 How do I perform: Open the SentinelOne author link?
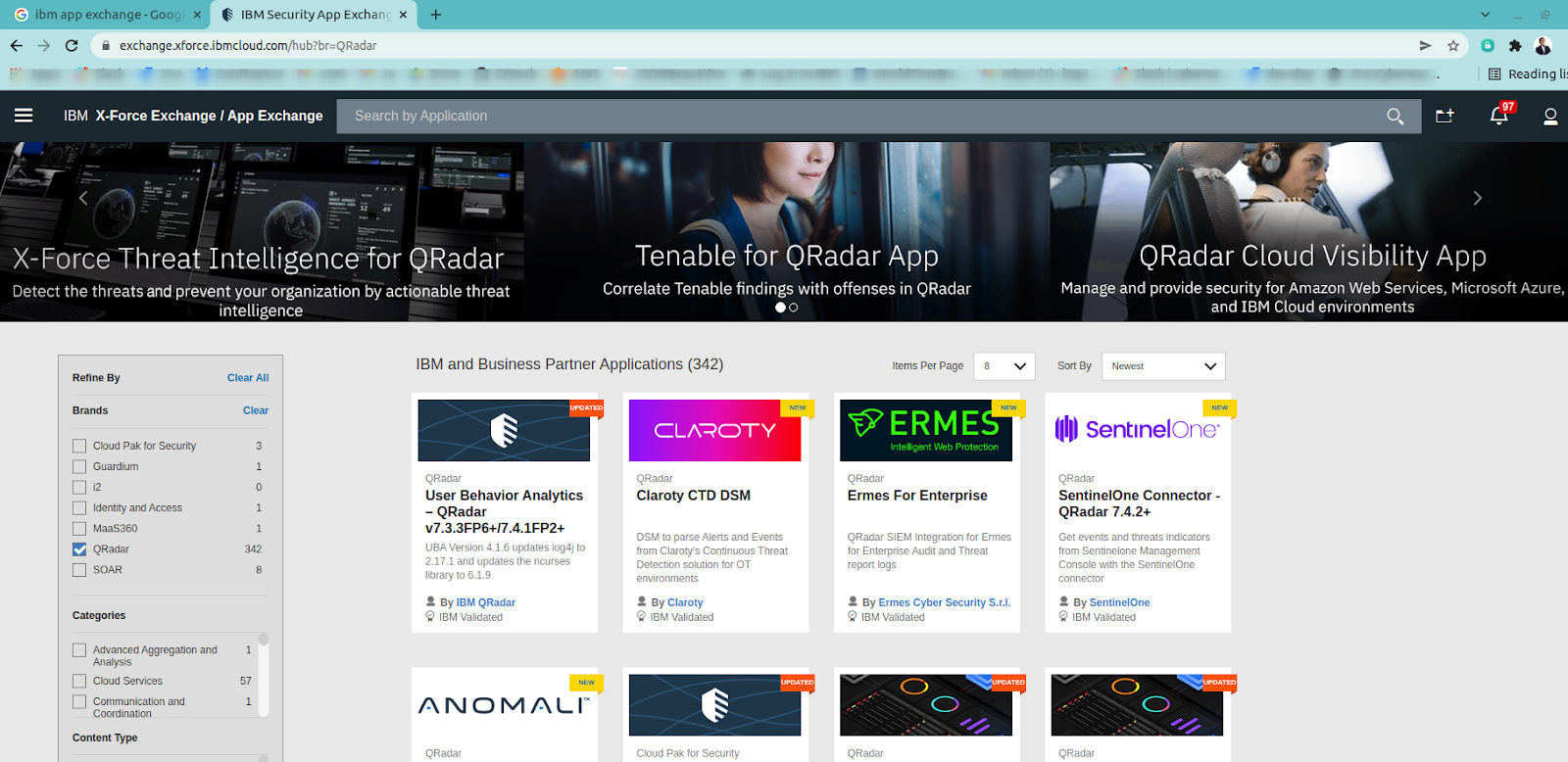click(x=1119, y=603)
